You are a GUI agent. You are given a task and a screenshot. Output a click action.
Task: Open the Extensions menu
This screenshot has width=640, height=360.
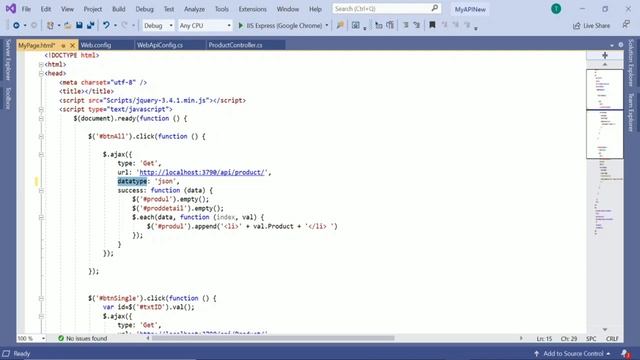[252, 9]
